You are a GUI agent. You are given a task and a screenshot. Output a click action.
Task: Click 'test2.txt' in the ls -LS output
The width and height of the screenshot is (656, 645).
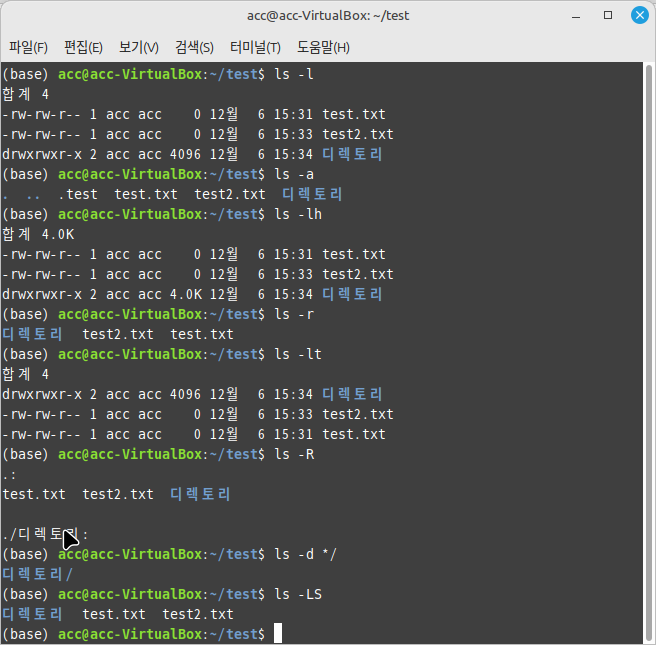(198, 614)
